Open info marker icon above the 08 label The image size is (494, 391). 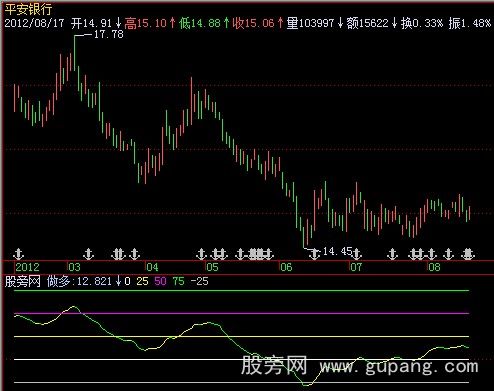pyautogui.click(x=432, y=254)
